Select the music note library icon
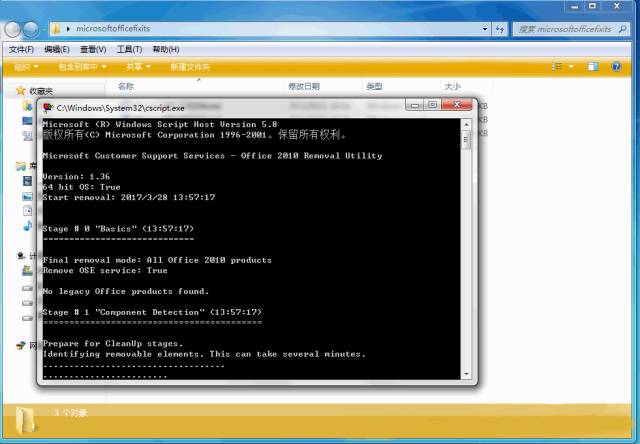This screenshot has width=640, height=444. pos(27,226)
